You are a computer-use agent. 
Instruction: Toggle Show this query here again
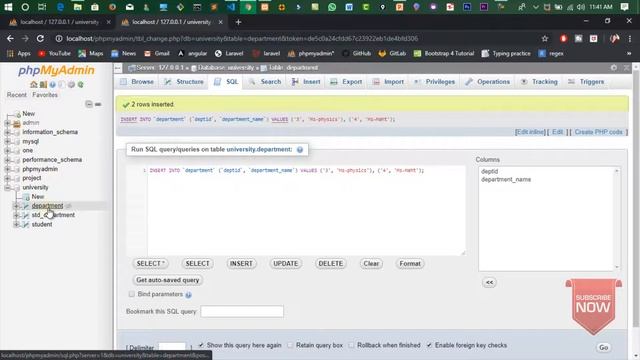point(201,345)
